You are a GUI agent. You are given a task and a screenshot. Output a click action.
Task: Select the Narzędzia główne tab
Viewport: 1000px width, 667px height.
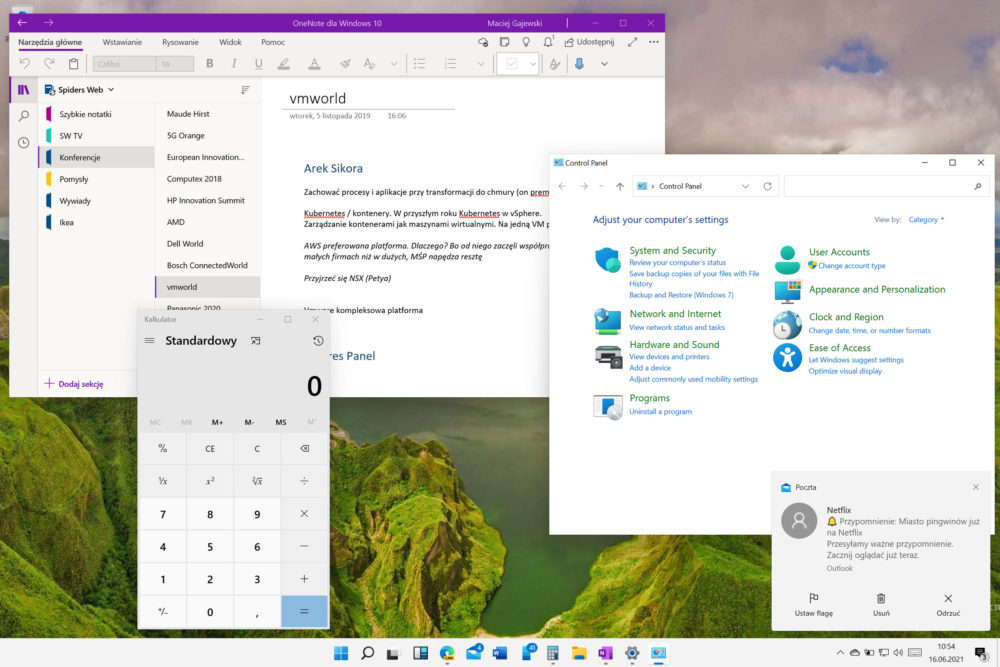[50, 42]
